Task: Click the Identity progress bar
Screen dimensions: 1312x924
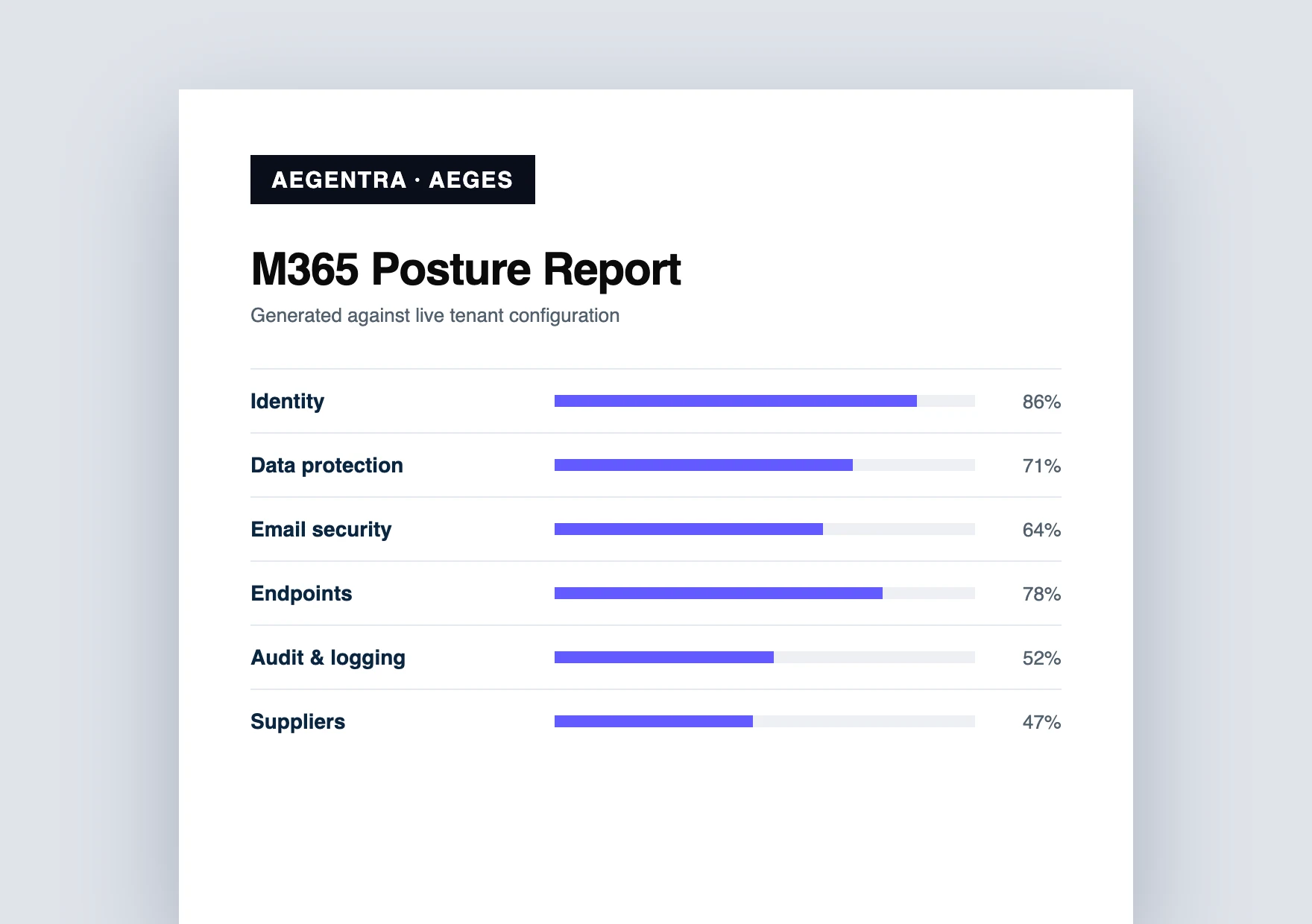Action: click(x=765, y=401)
